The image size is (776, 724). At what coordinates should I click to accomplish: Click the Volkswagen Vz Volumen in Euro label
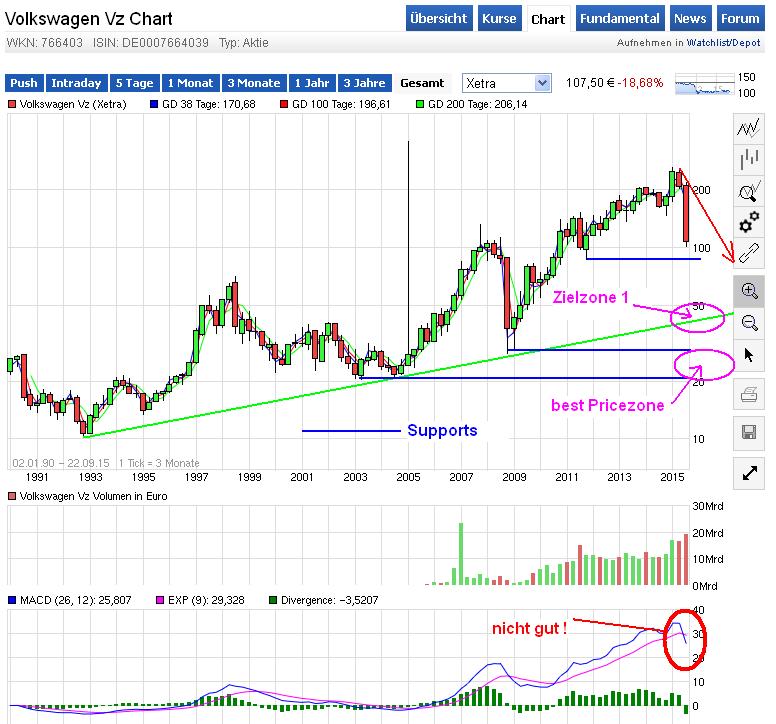coord(94,496)
